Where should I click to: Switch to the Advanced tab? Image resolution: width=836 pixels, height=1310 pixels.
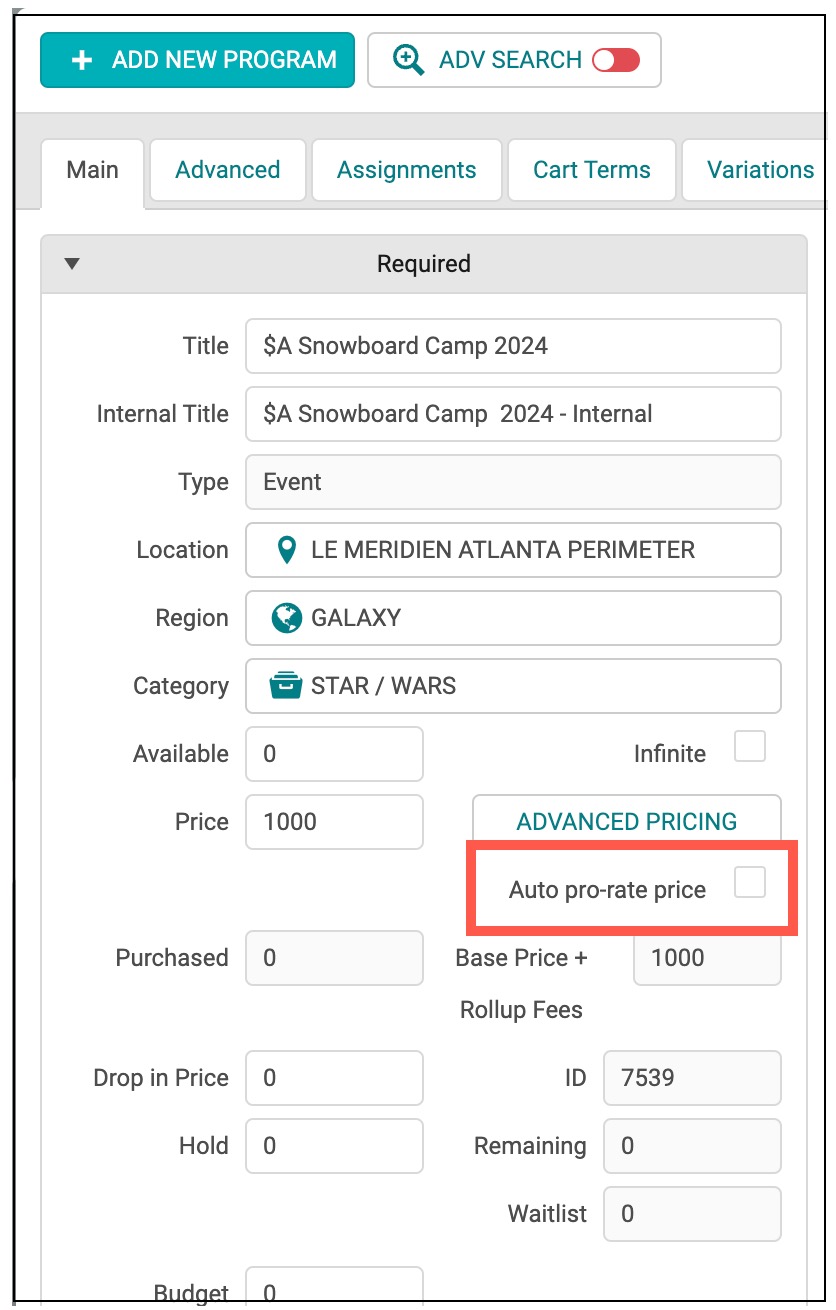click(x=227, y=170)
